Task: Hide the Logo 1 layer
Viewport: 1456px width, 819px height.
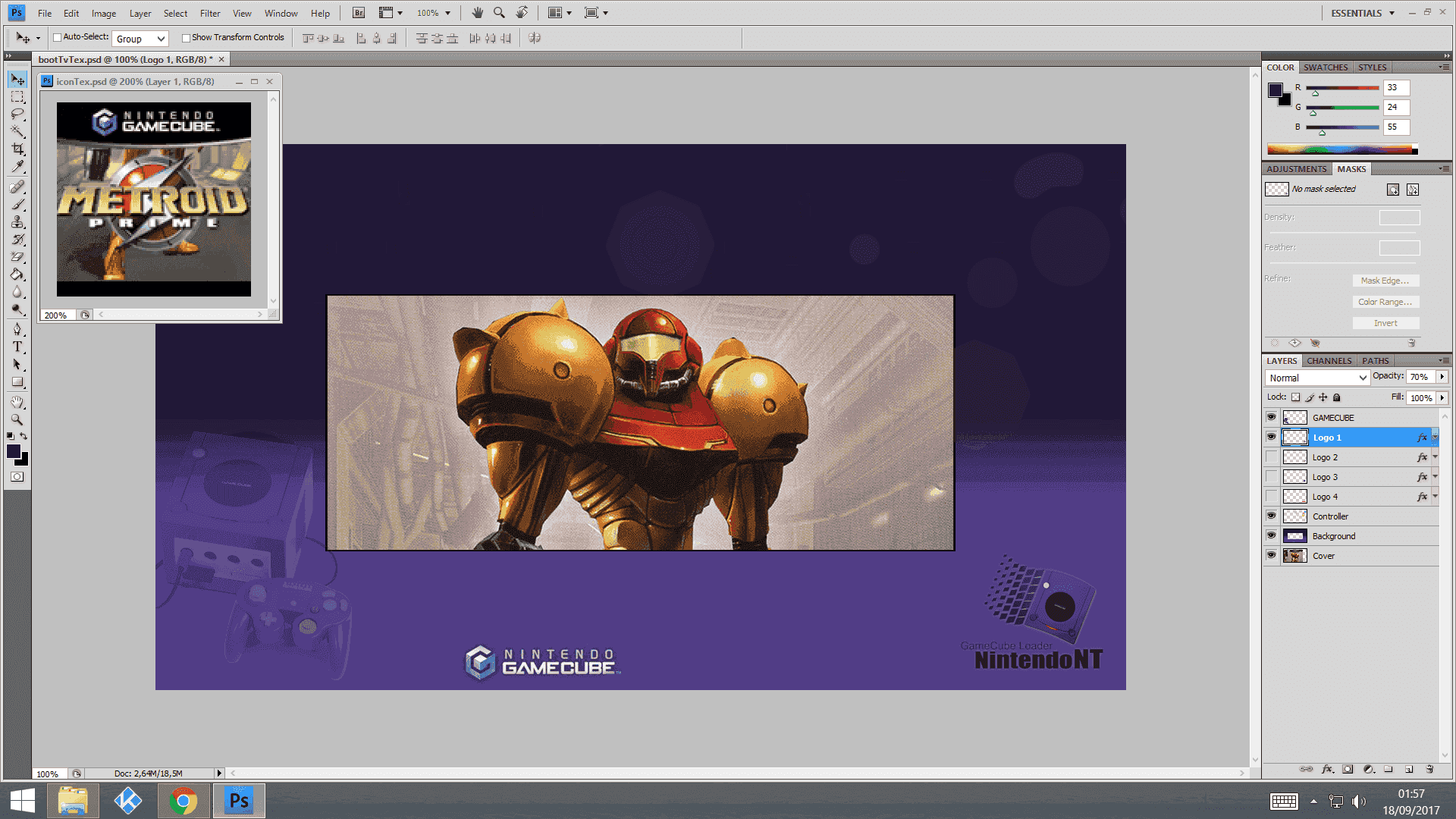Action: pyautogui.click(x=1272, y=437)
